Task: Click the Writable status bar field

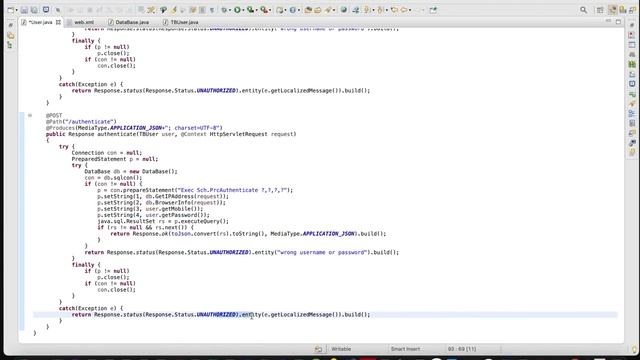Action: click(x=341, y=349)
